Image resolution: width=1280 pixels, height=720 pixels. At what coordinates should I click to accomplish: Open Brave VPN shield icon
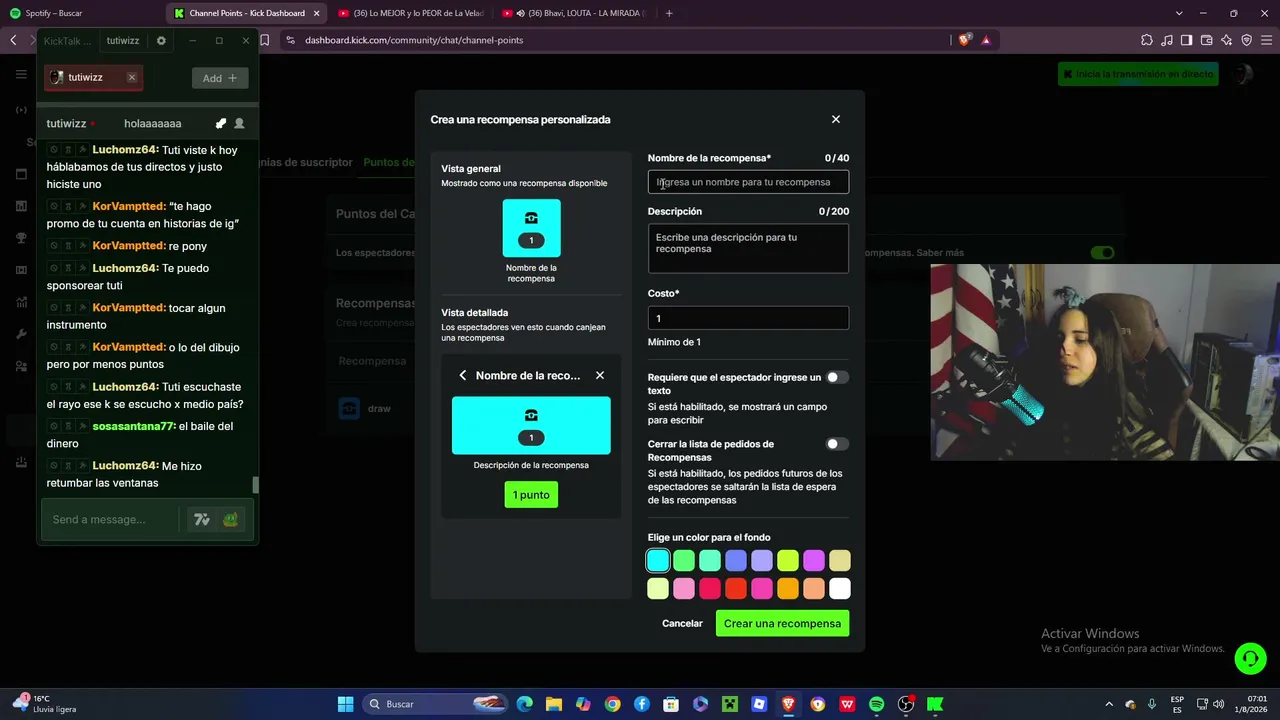point(1246,40)
